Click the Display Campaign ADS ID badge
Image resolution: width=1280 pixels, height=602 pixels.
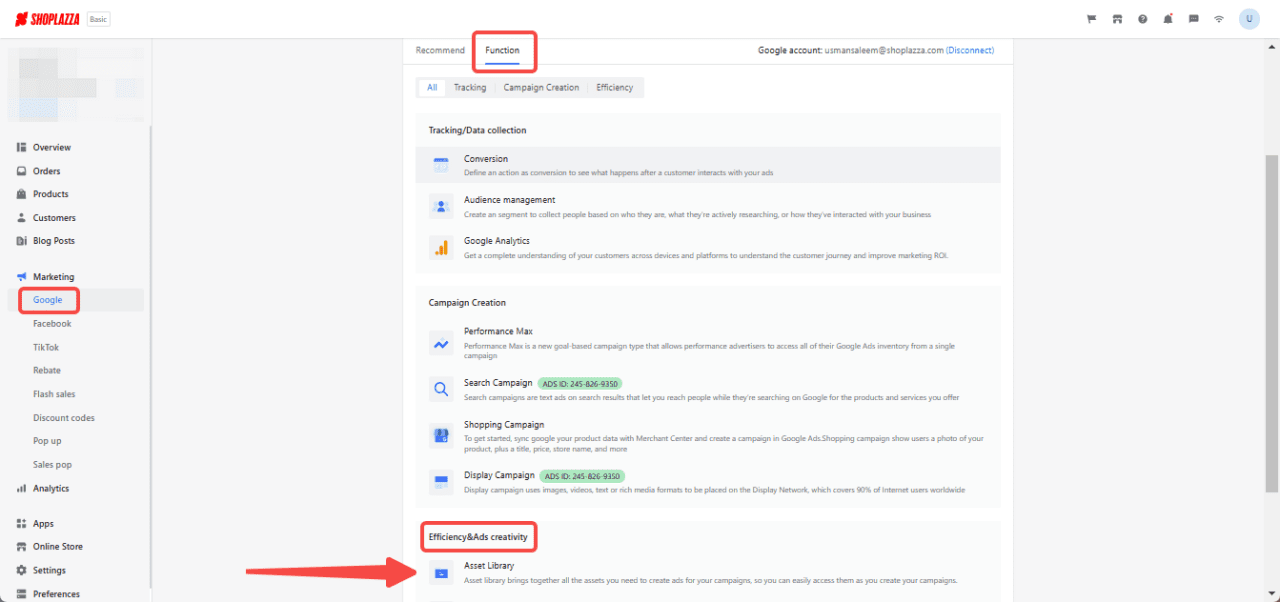[582, 476]
